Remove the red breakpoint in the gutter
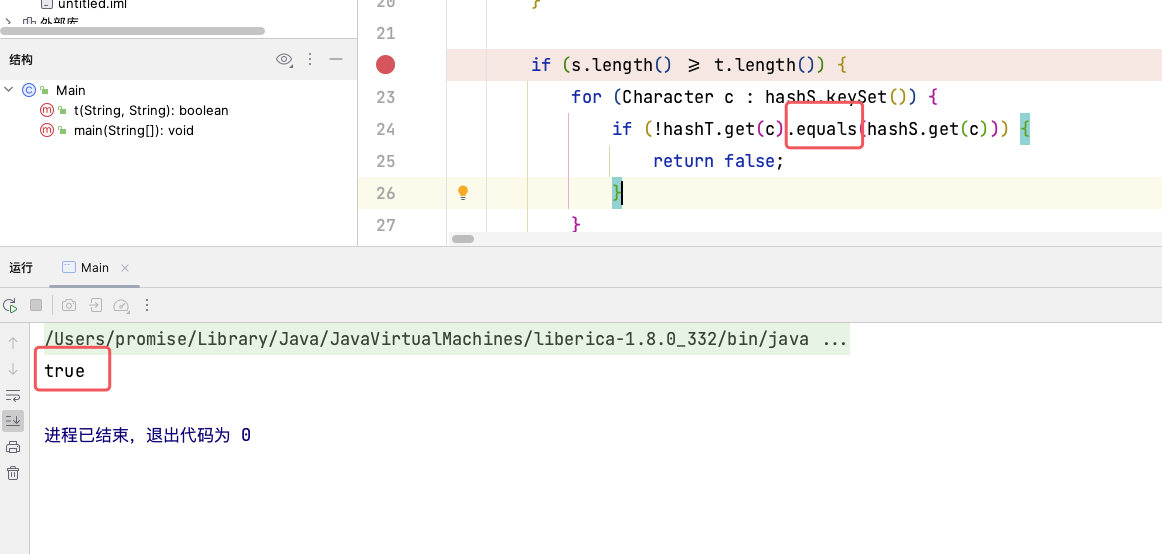Screen dimensions: 1162x554 point(385,65)
